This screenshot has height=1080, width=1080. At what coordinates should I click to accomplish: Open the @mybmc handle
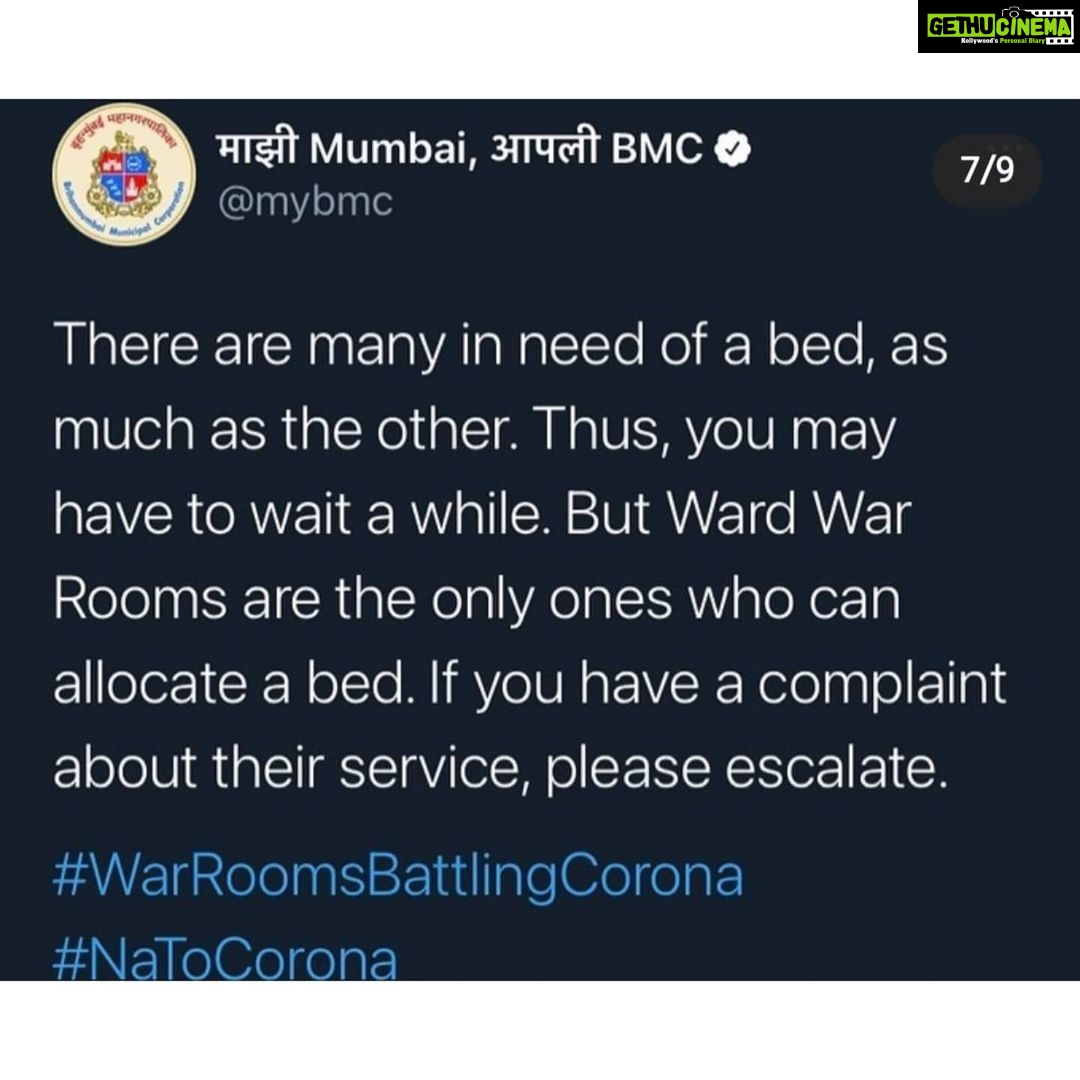pos(305,202)
